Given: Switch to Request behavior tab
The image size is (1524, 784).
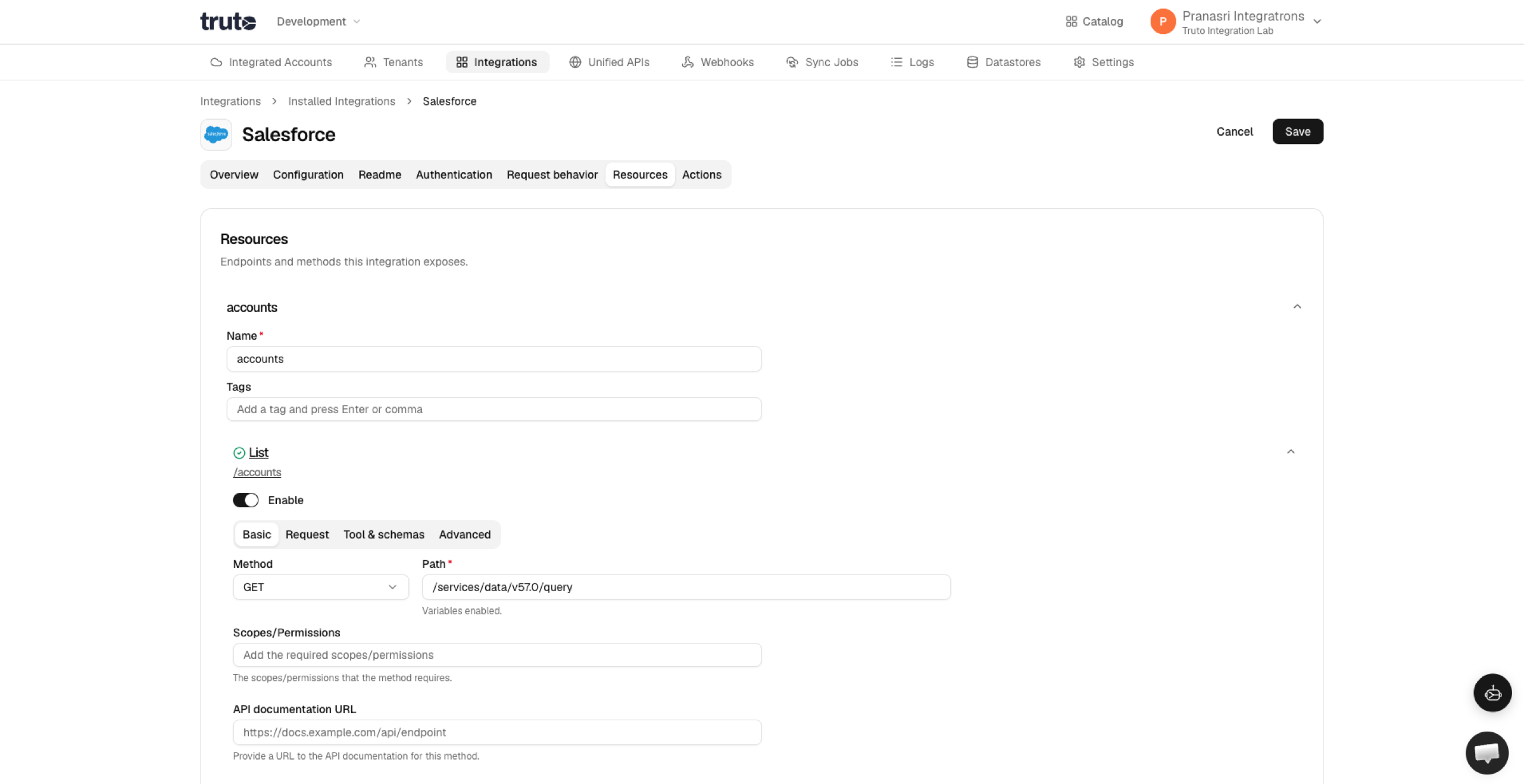Looking at the screenshot, I should click(x=552, y=174).
